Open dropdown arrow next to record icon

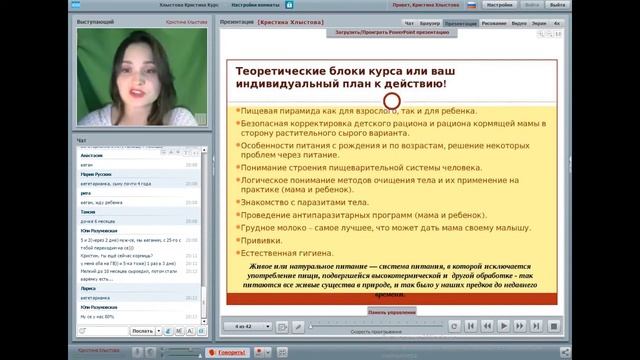pyautogui.click(x=268, y=352)
